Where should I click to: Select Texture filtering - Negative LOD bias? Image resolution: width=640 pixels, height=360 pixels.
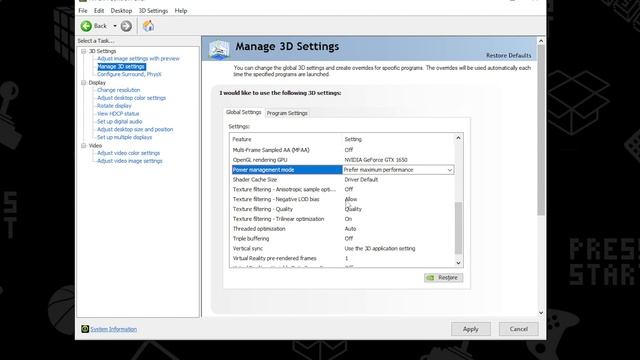point(343,199)
